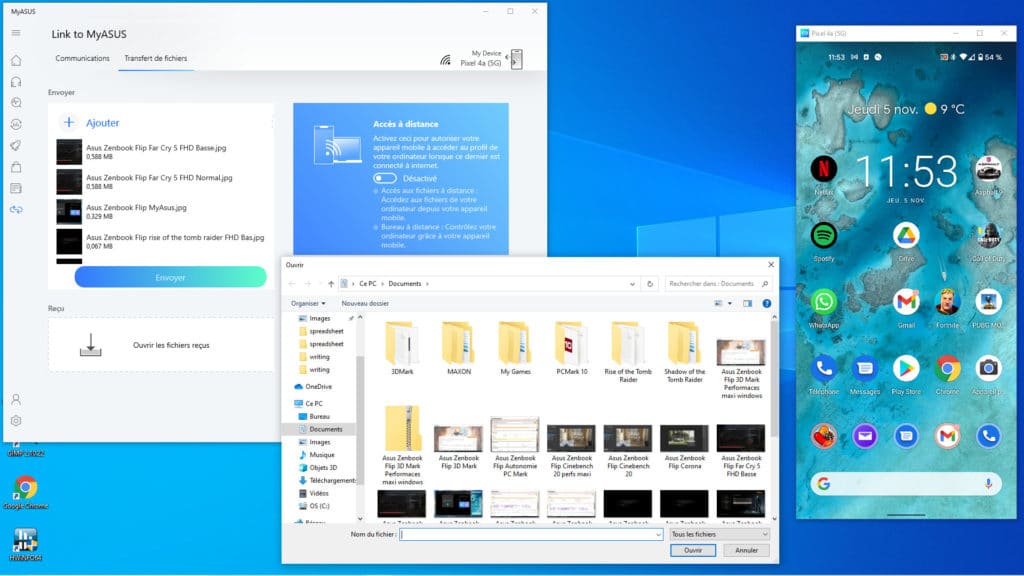
Task: Open HWiNFO64 desktop shortcut
Action: 25,545
